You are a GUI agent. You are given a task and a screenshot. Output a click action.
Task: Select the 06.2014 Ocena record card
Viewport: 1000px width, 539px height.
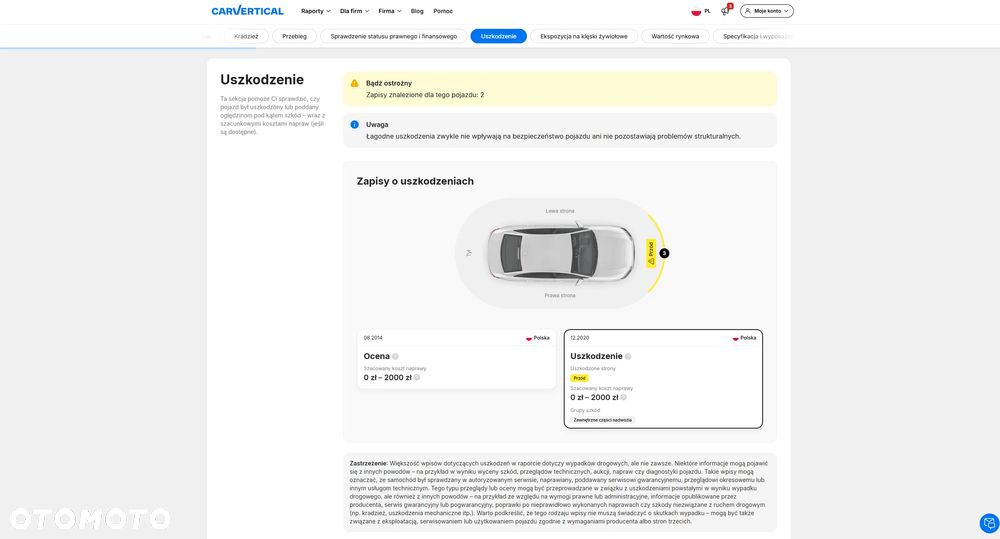[456, 359]
